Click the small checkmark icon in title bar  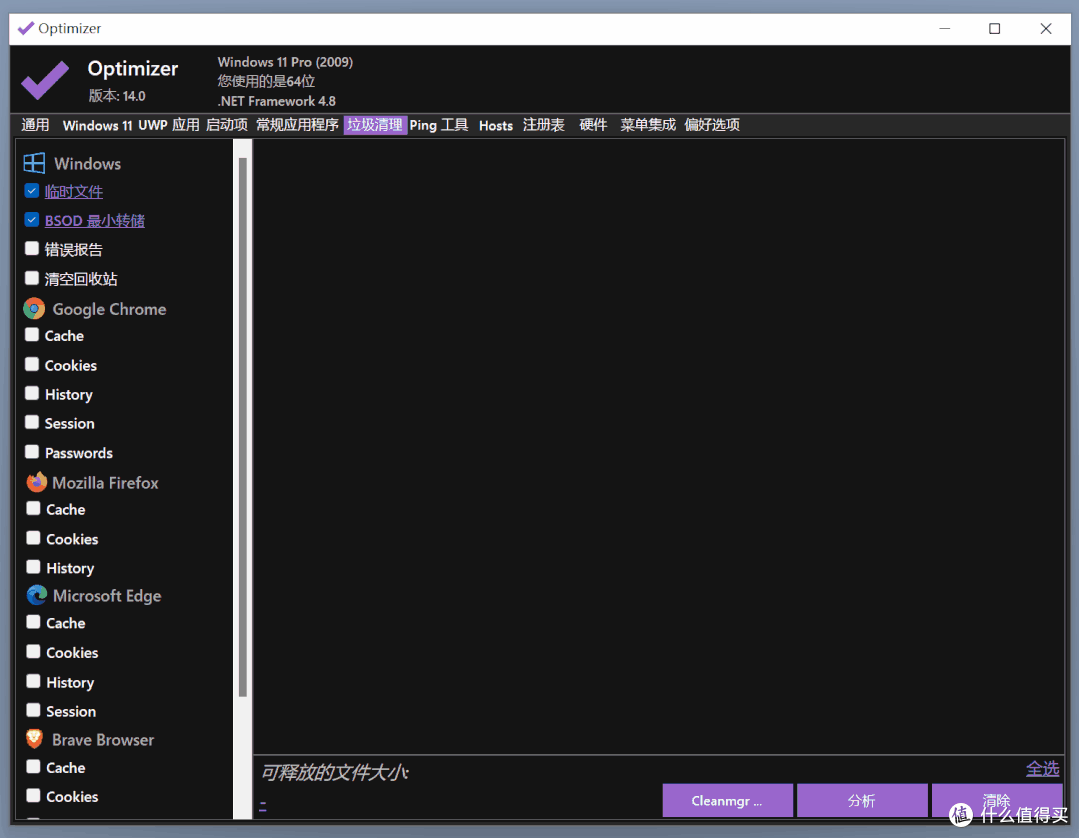click(25, 28)
